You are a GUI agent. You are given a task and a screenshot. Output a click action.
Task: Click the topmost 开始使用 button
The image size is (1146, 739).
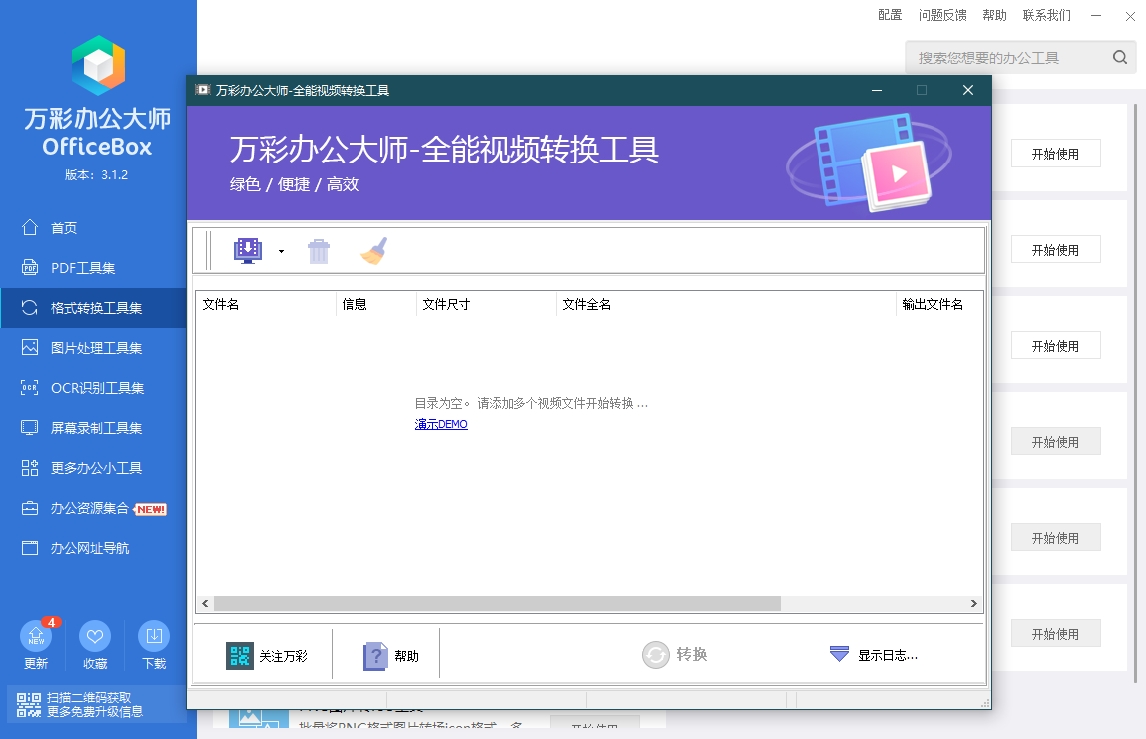1055,154
